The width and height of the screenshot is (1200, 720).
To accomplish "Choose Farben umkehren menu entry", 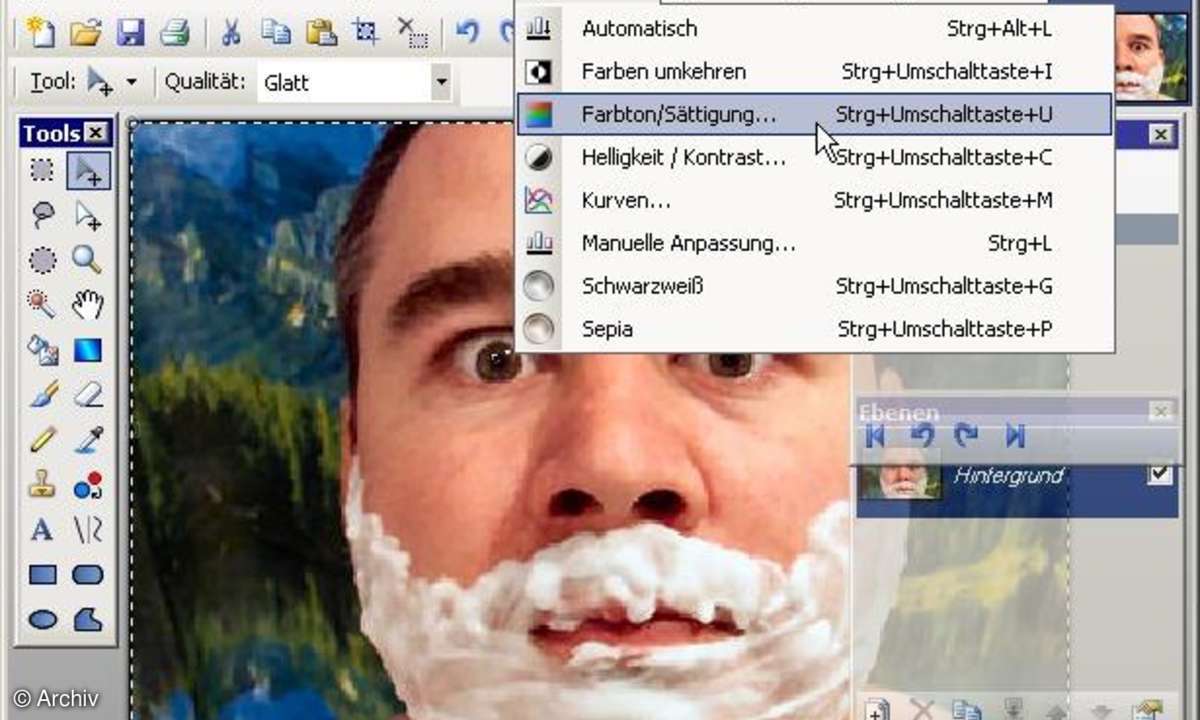I will 814,72.
